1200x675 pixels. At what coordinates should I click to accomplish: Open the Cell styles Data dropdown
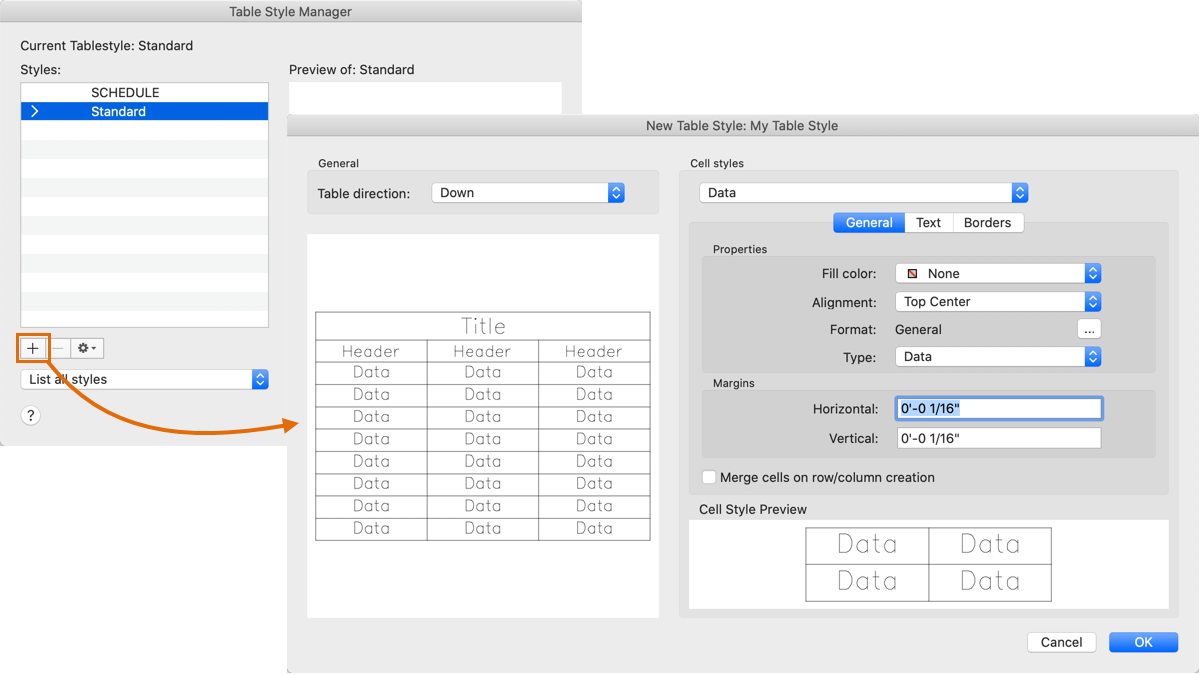tap(861, 192)
